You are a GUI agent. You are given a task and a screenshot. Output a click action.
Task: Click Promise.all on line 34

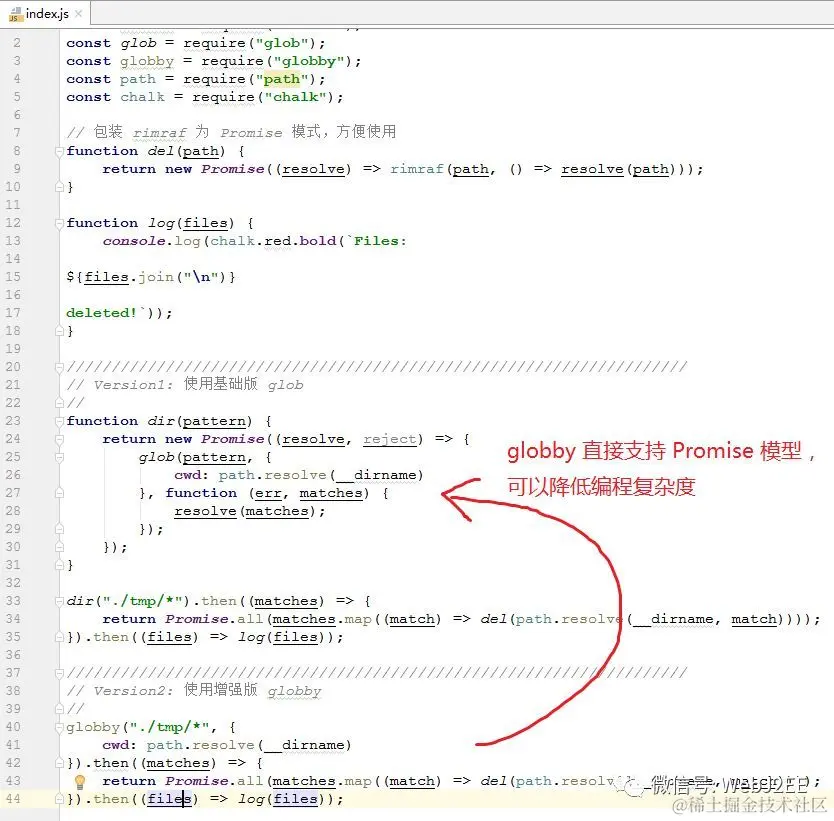[214, 619]
